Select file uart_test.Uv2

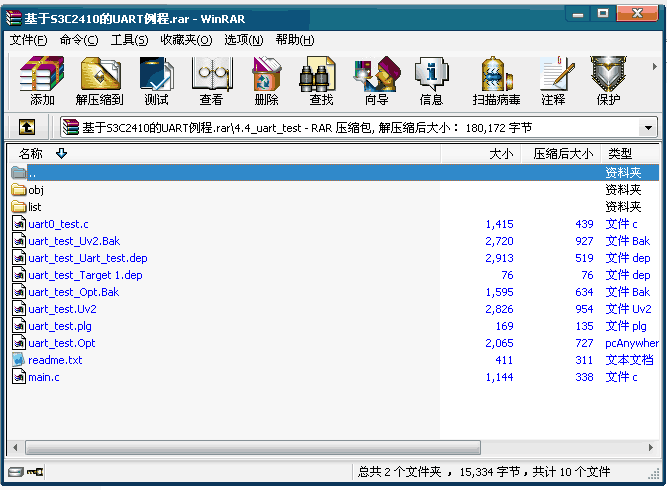pos(62,309)
